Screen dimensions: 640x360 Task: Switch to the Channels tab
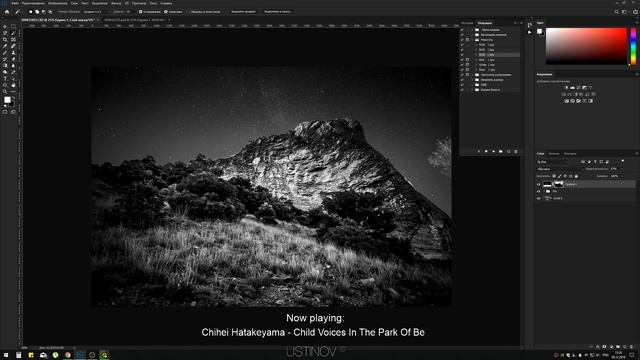(554, 153)
